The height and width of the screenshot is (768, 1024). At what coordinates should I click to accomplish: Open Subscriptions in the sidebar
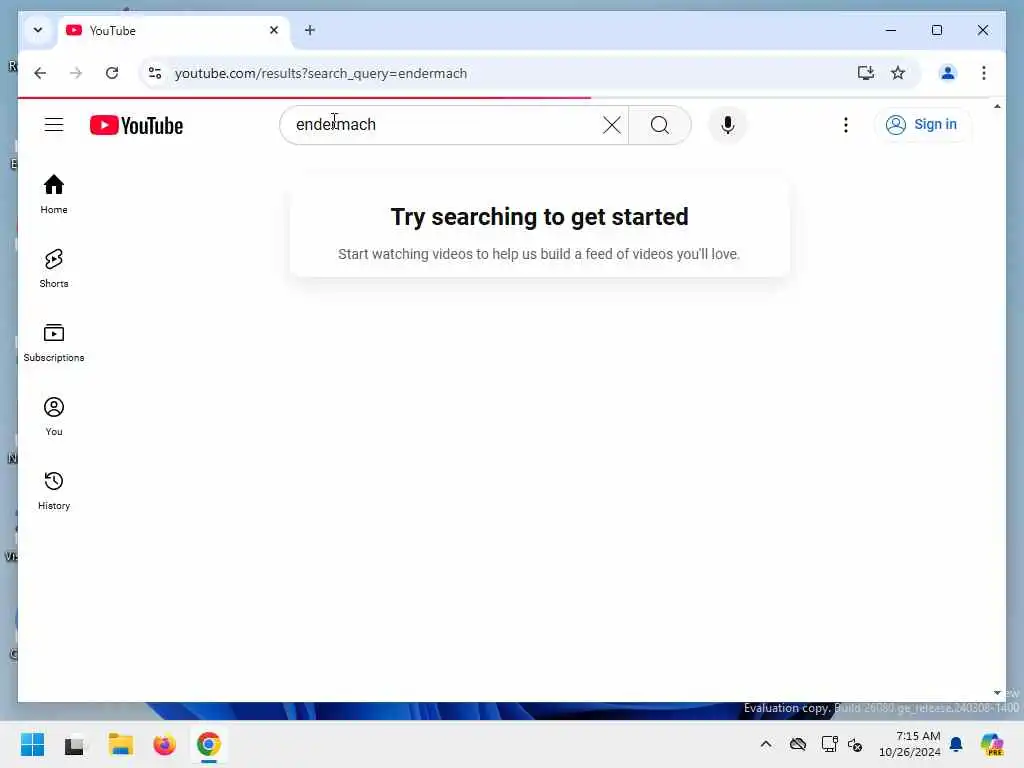[54, 343]
